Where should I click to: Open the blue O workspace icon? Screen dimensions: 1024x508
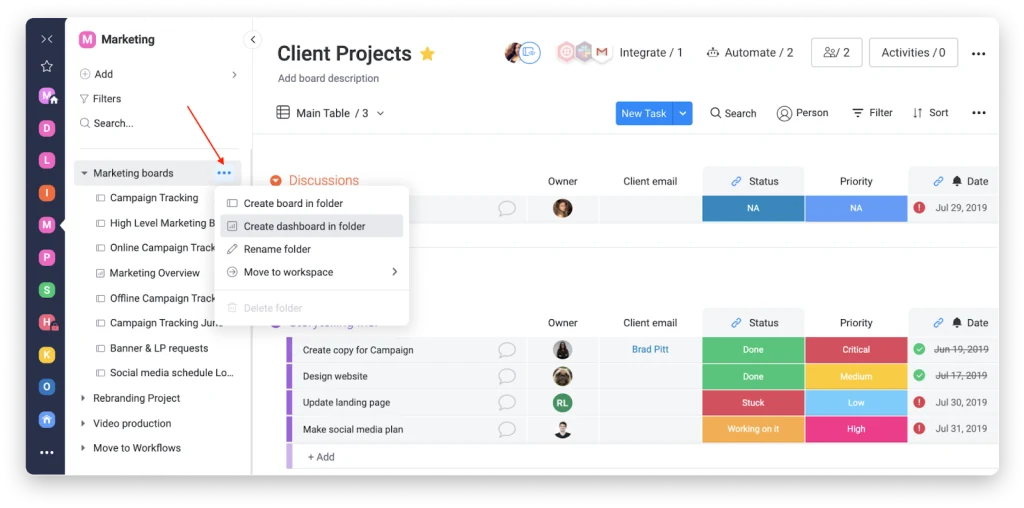tap(46, 387)
